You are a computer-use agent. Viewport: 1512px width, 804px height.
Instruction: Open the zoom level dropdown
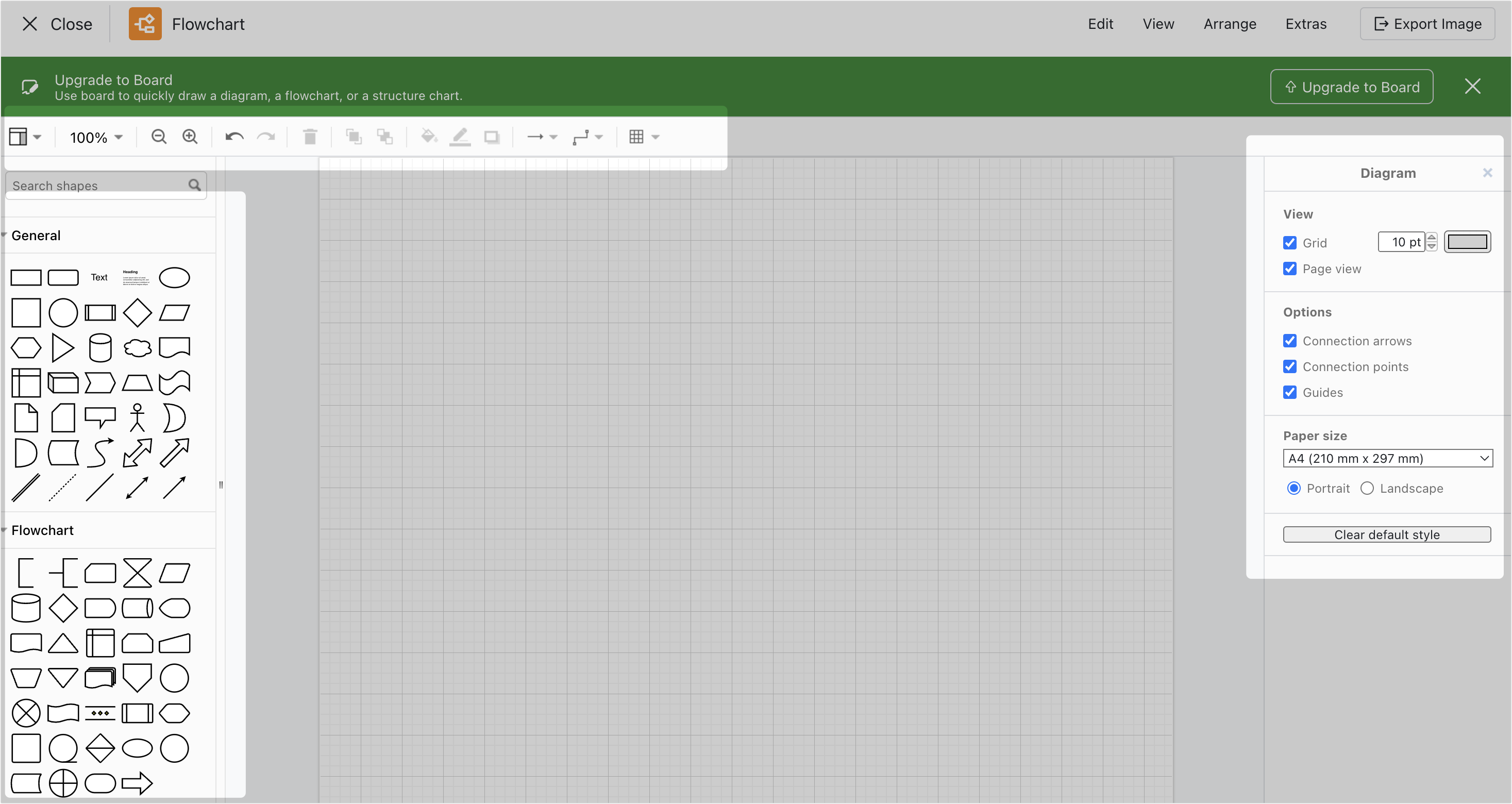pyautogui.click(x=94, y=136)
